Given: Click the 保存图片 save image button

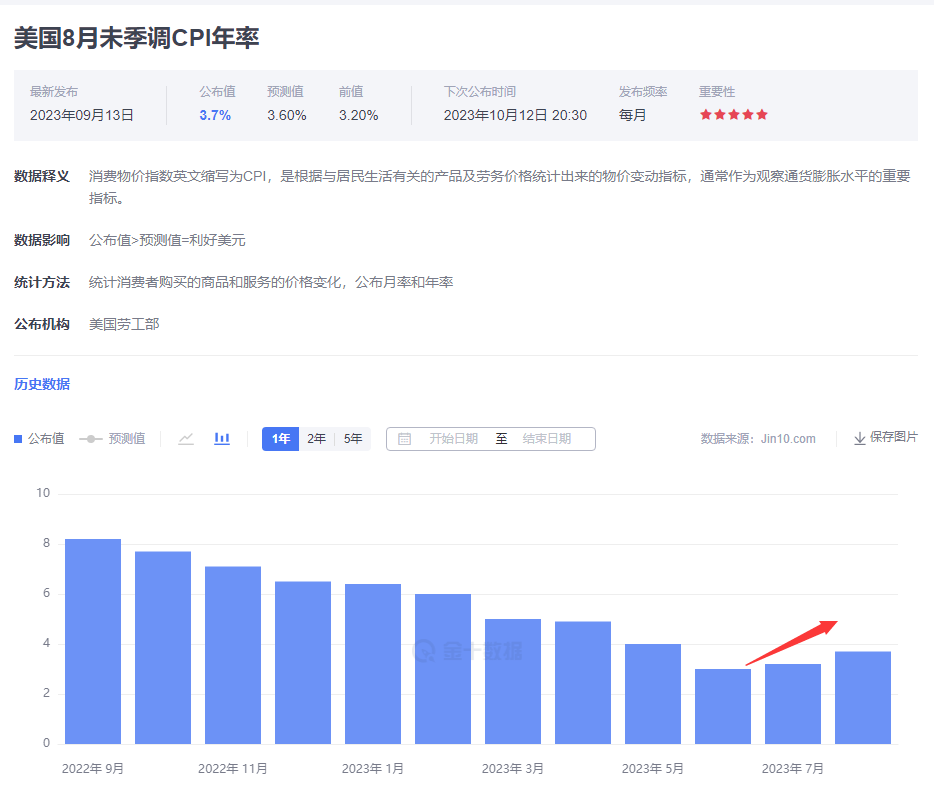Looking at the screenshot, I should 891,438.
